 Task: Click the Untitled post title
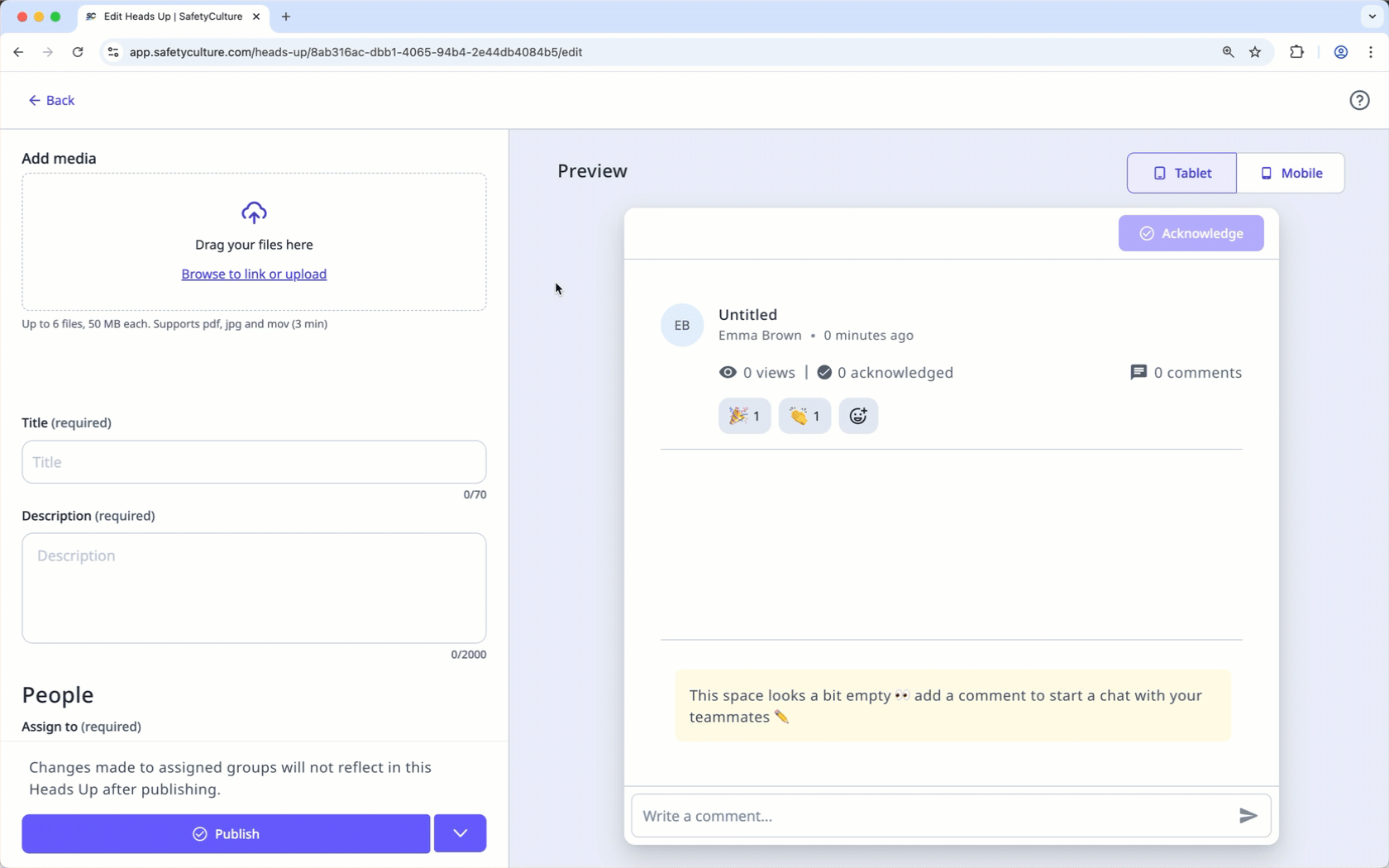point(747,315)
